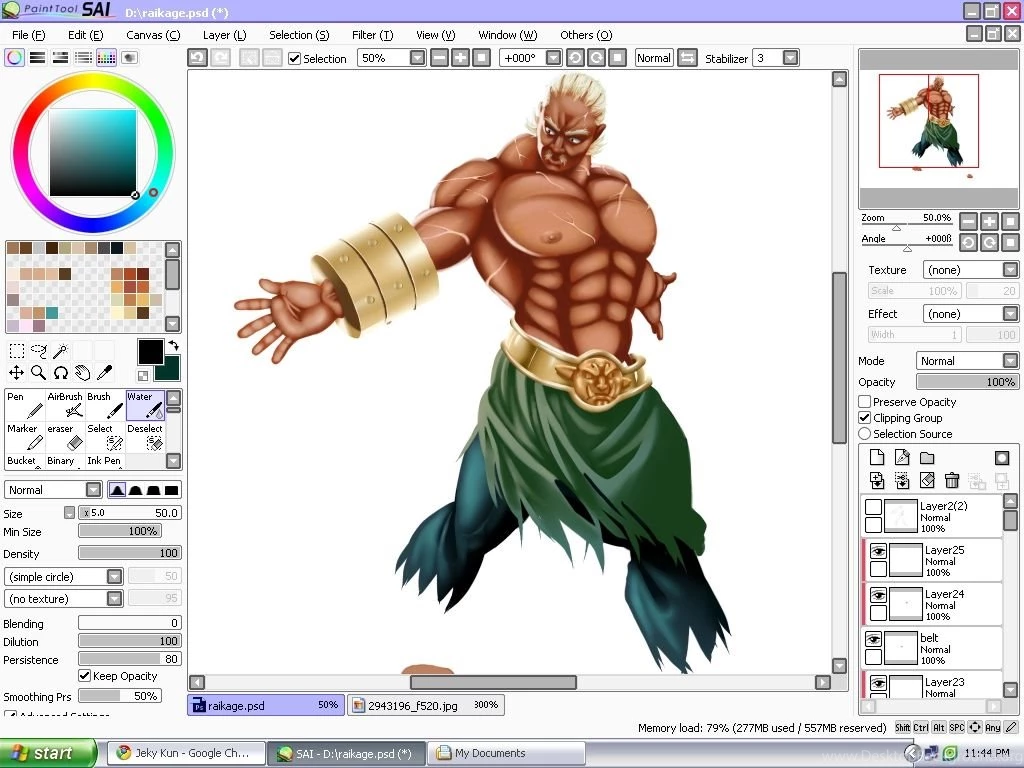Open My Documents from the taskbar
1024x768 pixels.
pyautogui.click(x=506, y=753)
